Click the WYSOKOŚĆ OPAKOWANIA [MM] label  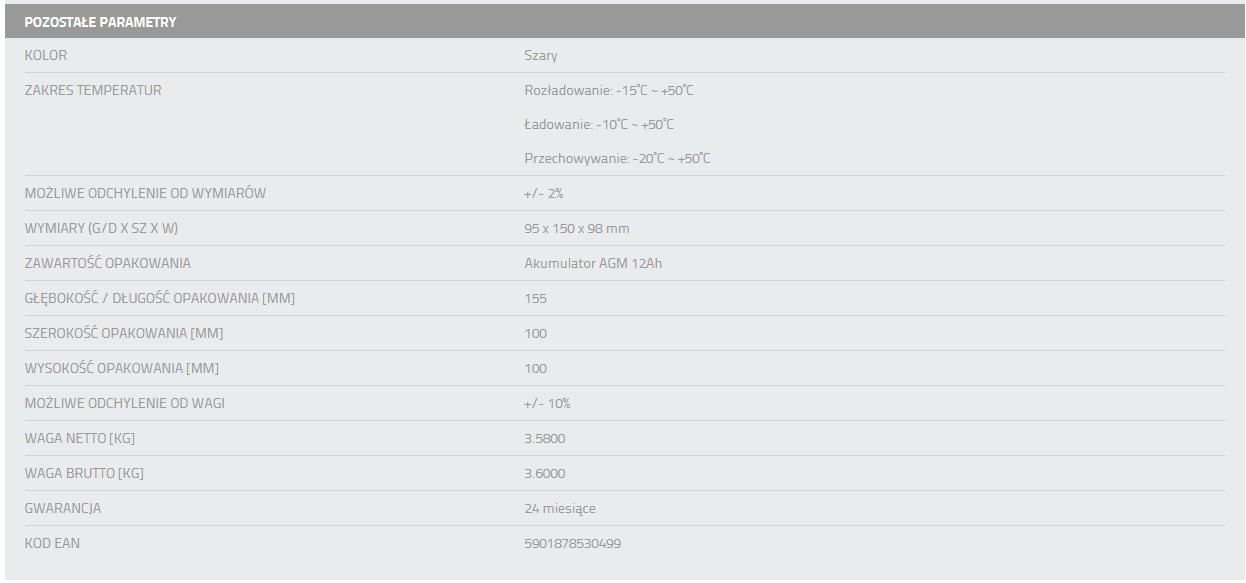(121, 369)
